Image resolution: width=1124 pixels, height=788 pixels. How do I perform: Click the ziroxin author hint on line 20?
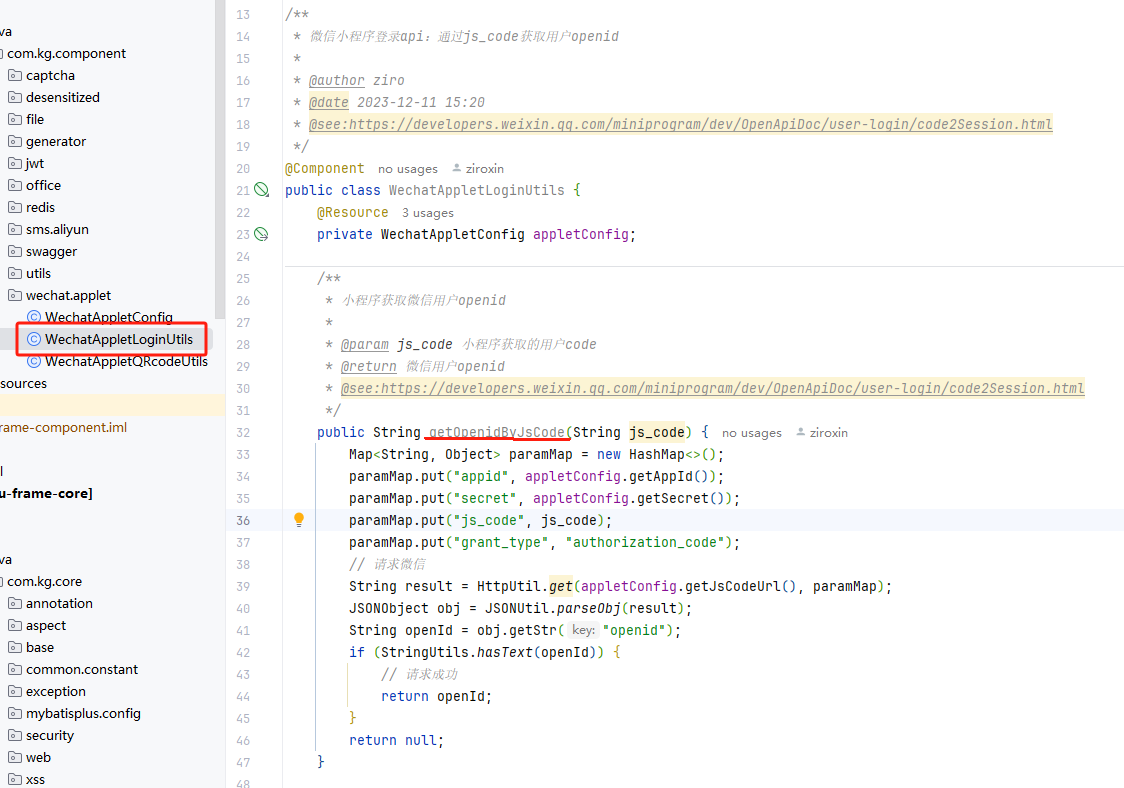tap(478, 168)
